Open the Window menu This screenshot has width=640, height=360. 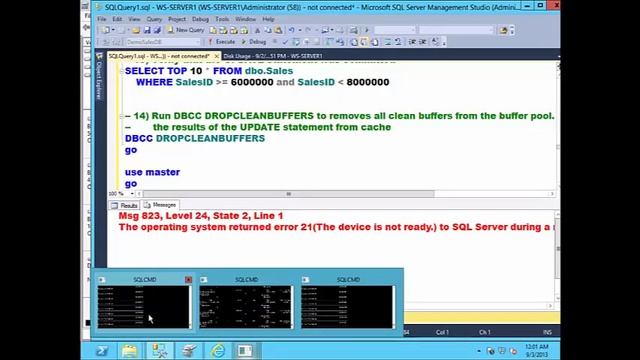click(245, 19)
